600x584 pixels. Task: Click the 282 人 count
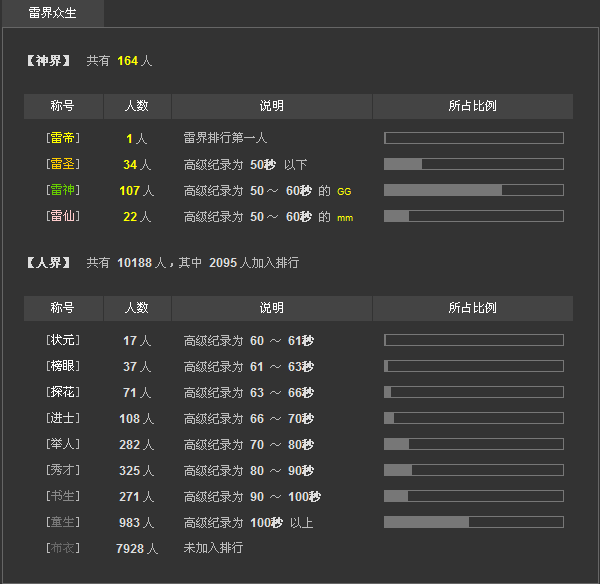pos(137,444)
